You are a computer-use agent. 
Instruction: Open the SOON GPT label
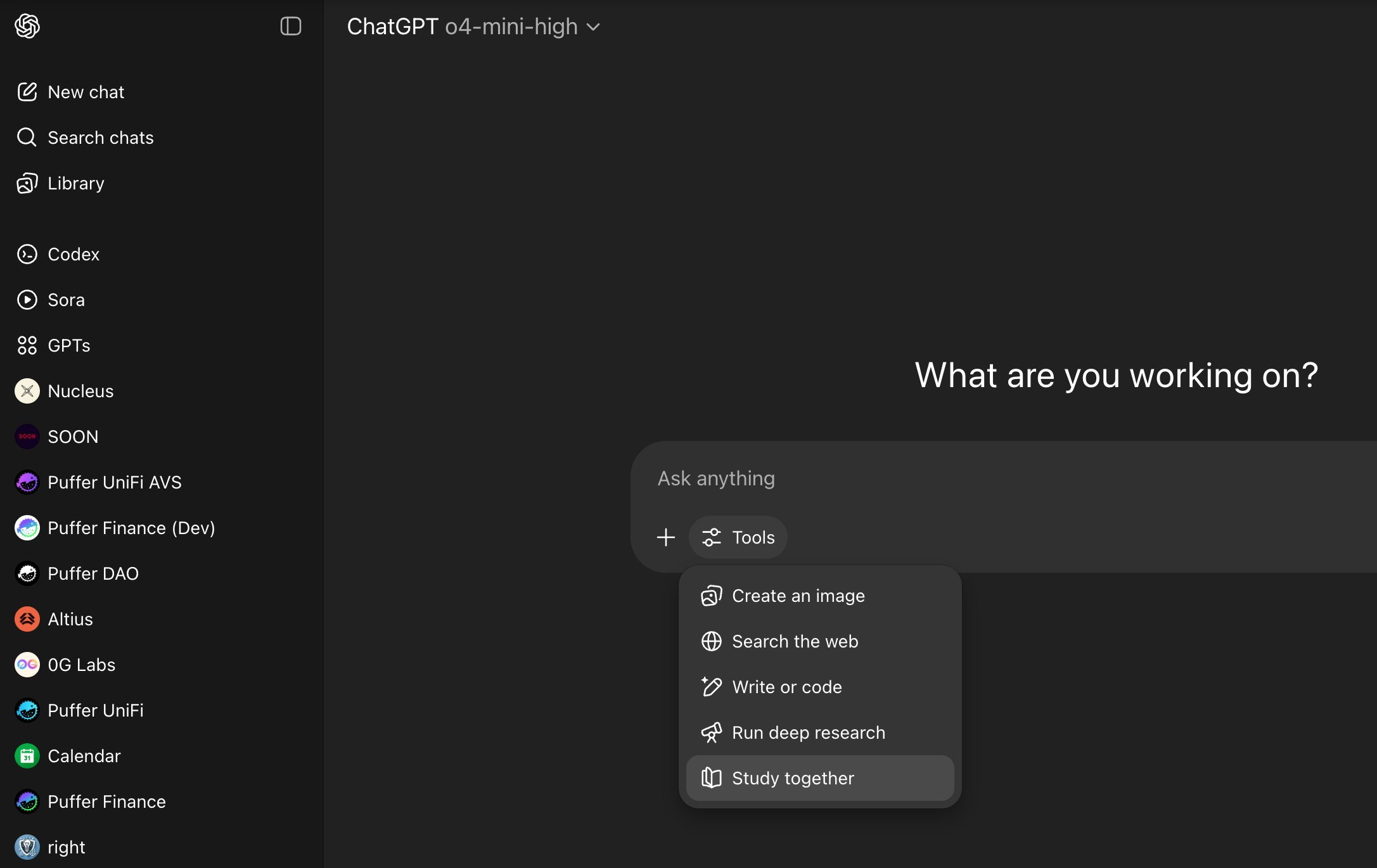(73, 437)
